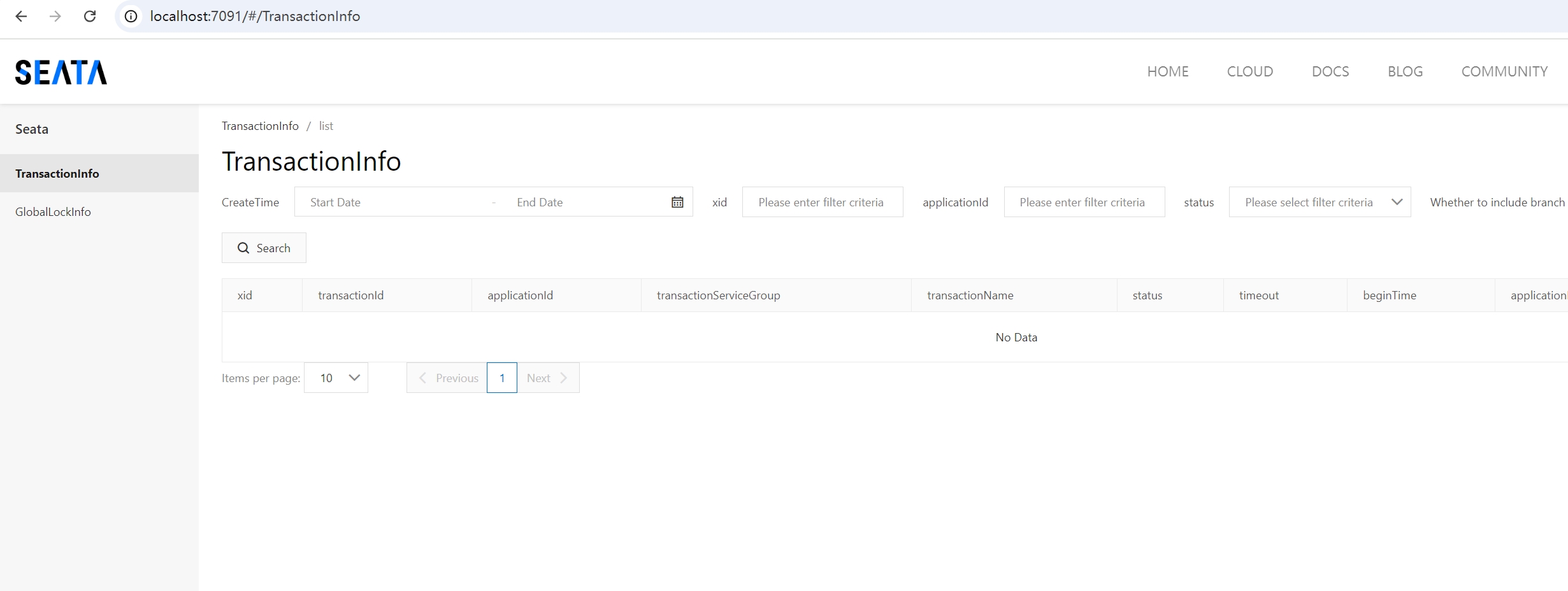The image size is (1568, 591).
Task: Open the TransactionInfo sidebar menu item
Action: tap(57, 173)
